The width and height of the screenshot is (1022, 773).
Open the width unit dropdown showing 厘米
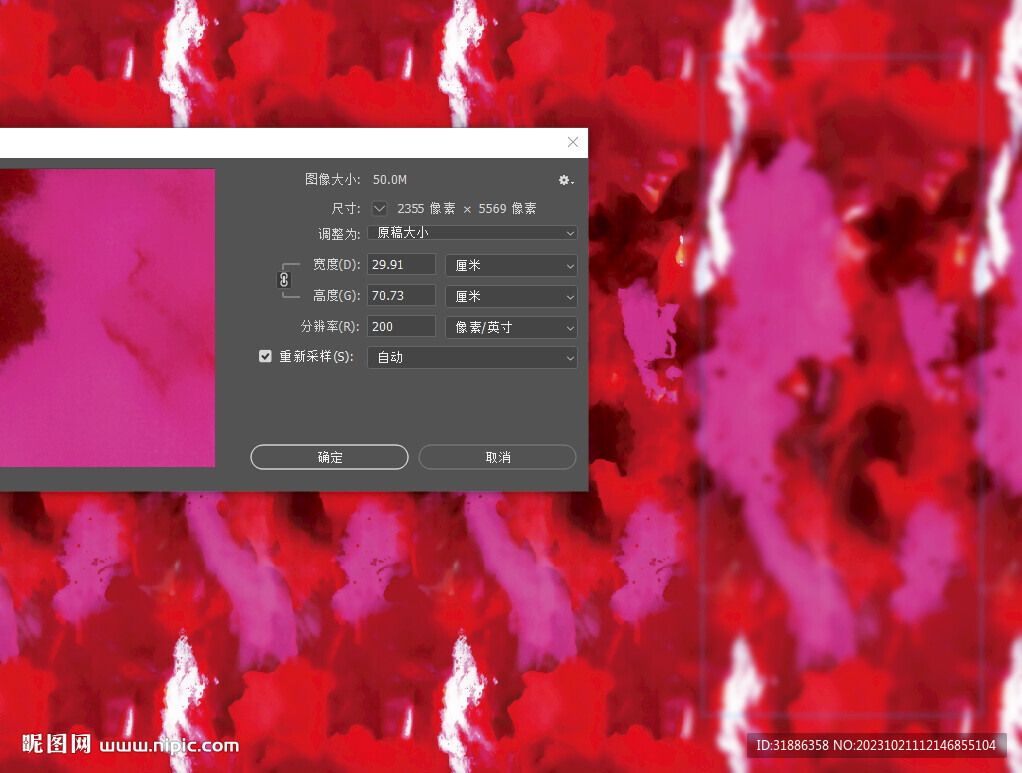tap(510, 265)
